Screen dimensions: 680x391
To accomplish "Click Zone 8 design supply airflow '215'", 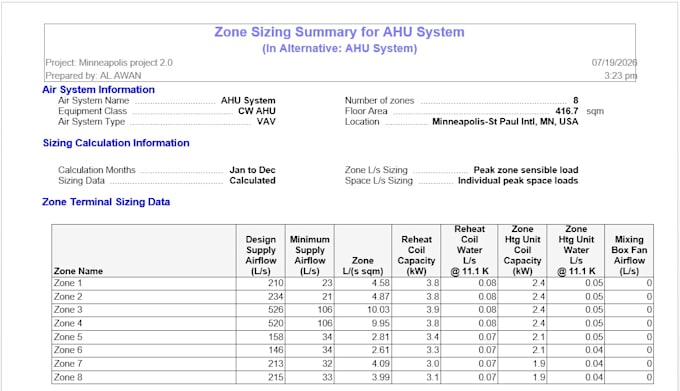I will tap(276, 377).
